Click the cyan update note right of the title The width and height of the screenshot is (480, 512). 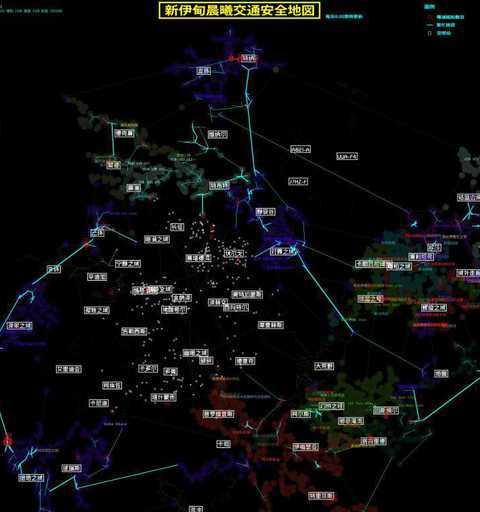[x=344, y=16]
